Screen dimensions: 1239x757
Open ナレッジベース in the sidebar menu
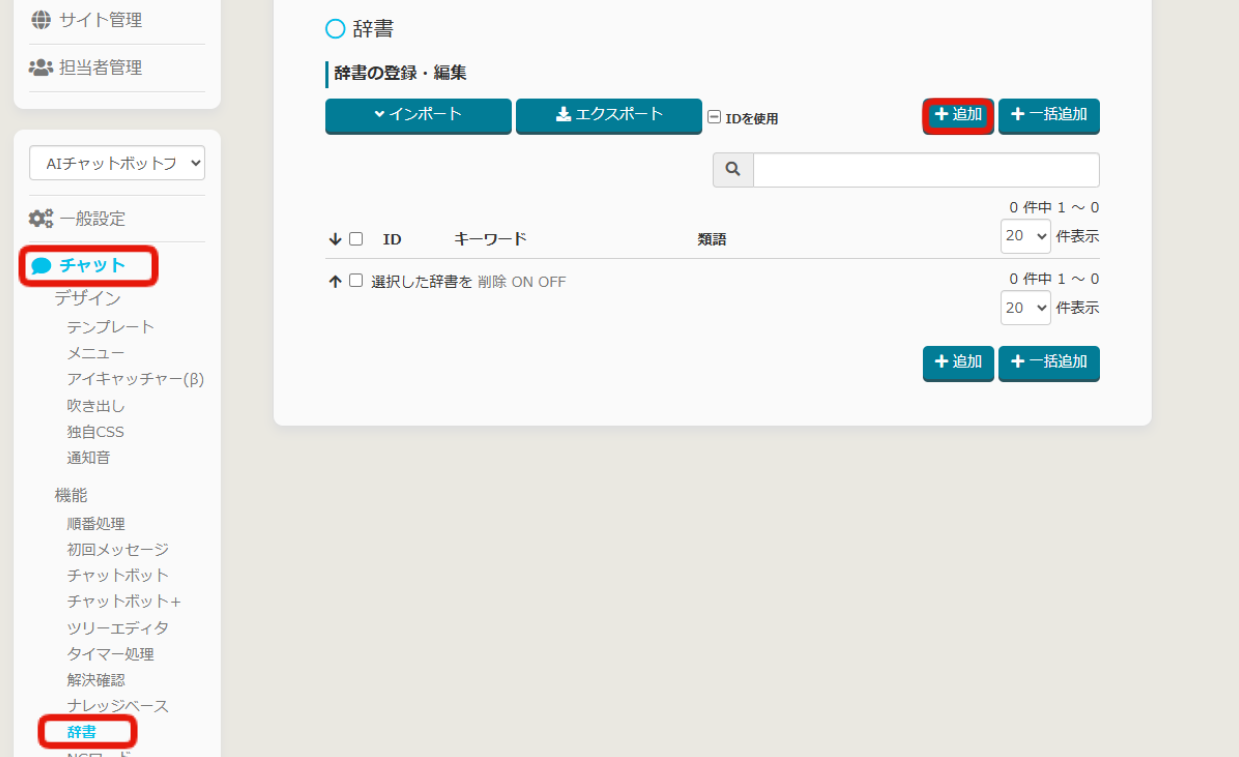tap(118, 706)
